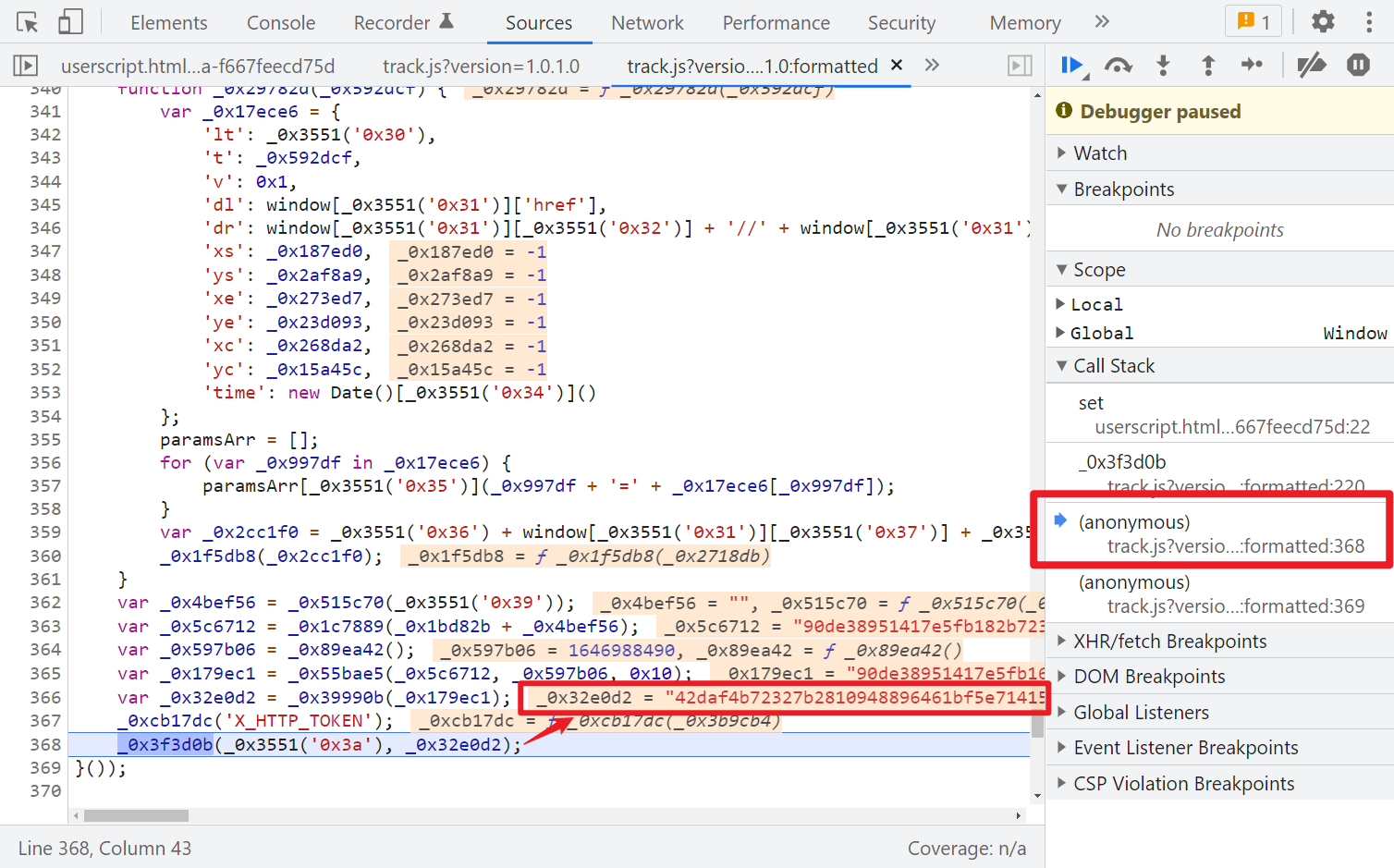Select the track.js formatted file tab
This screenshot has width=1394, height=868.
click(x=752, y=66)
